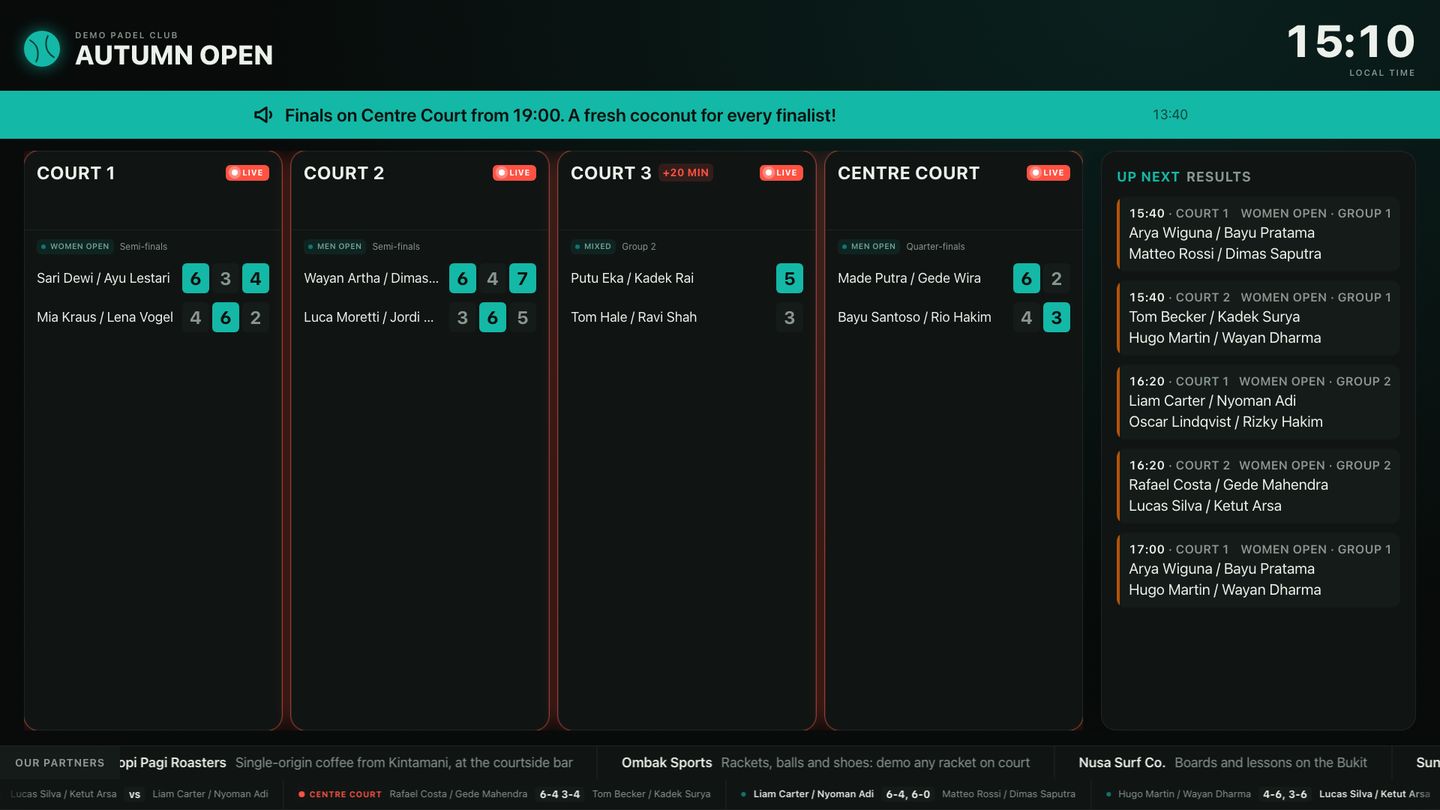The image size is (1440, 810).
Task: Click the Finals on Centre Court announcement text
Action: coord(560,115)
